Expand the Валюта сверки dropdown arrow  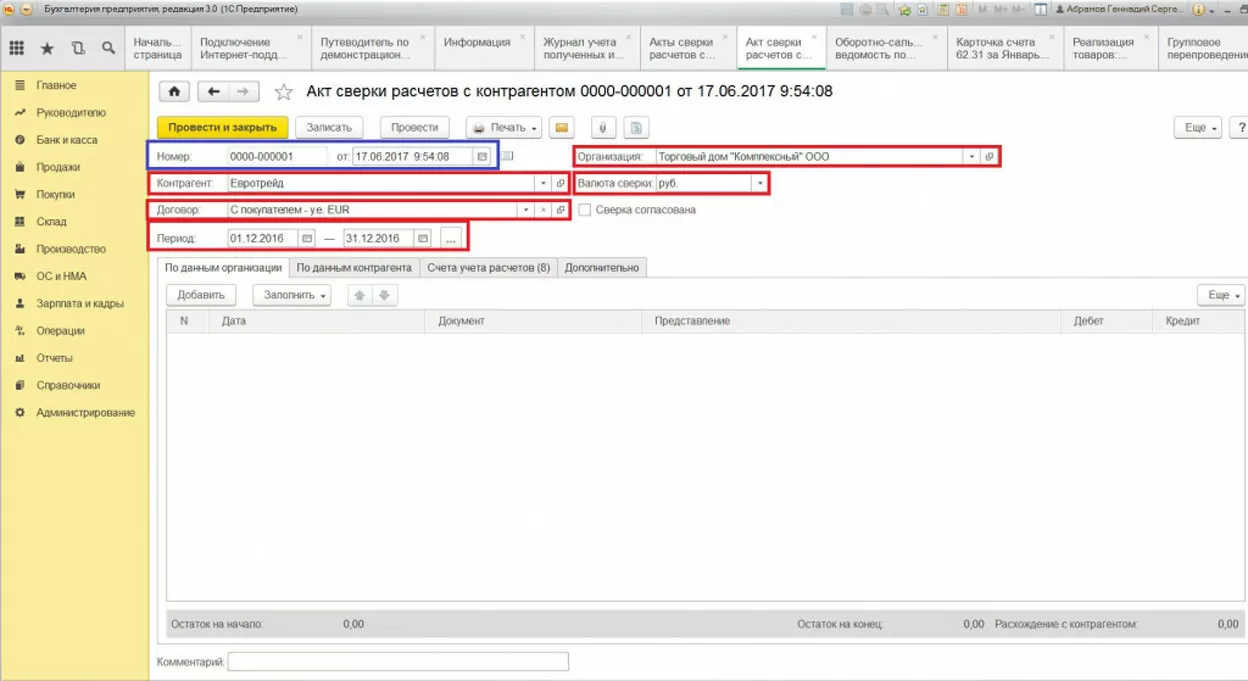(x=760, y=184)
